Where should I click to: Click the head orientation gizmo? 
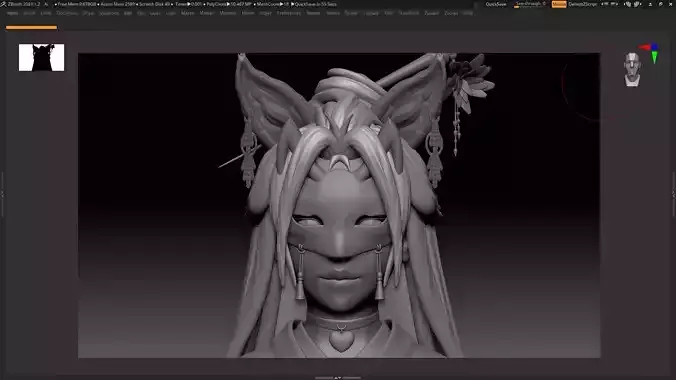pos(632,69)
